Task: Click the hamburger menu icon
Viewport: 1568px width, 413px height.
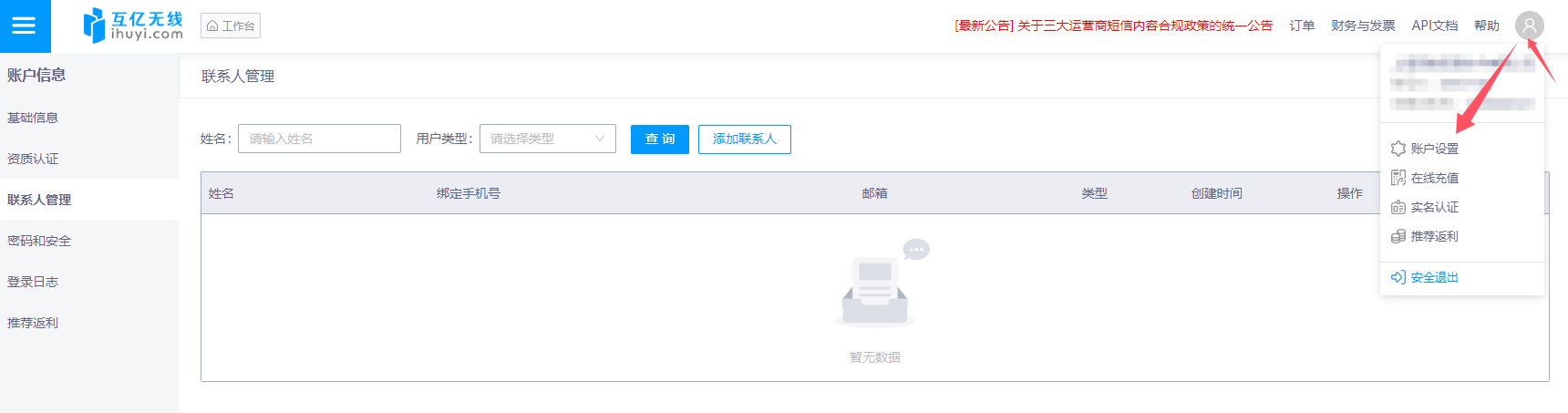Action: pos(24,26)
